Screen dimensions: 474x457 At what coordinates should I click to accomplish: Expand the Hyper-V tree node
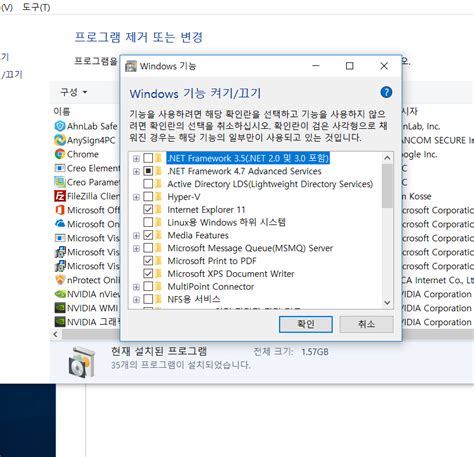point(136,197)
